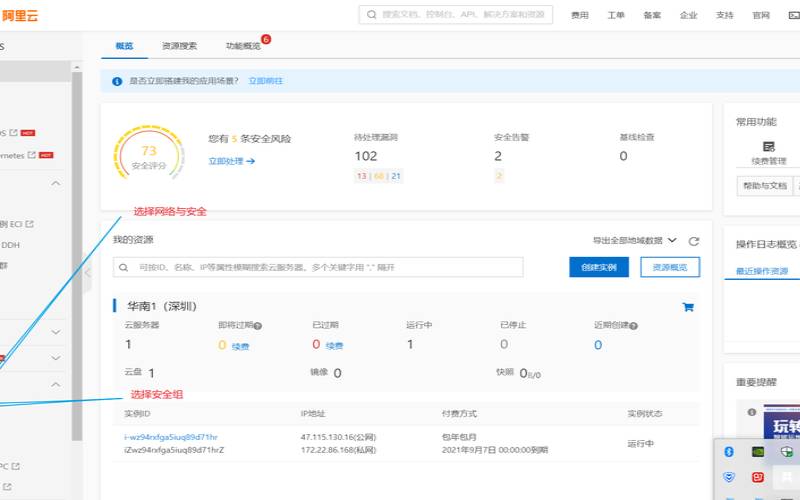Open the 支持 top menu

[724, 15]
